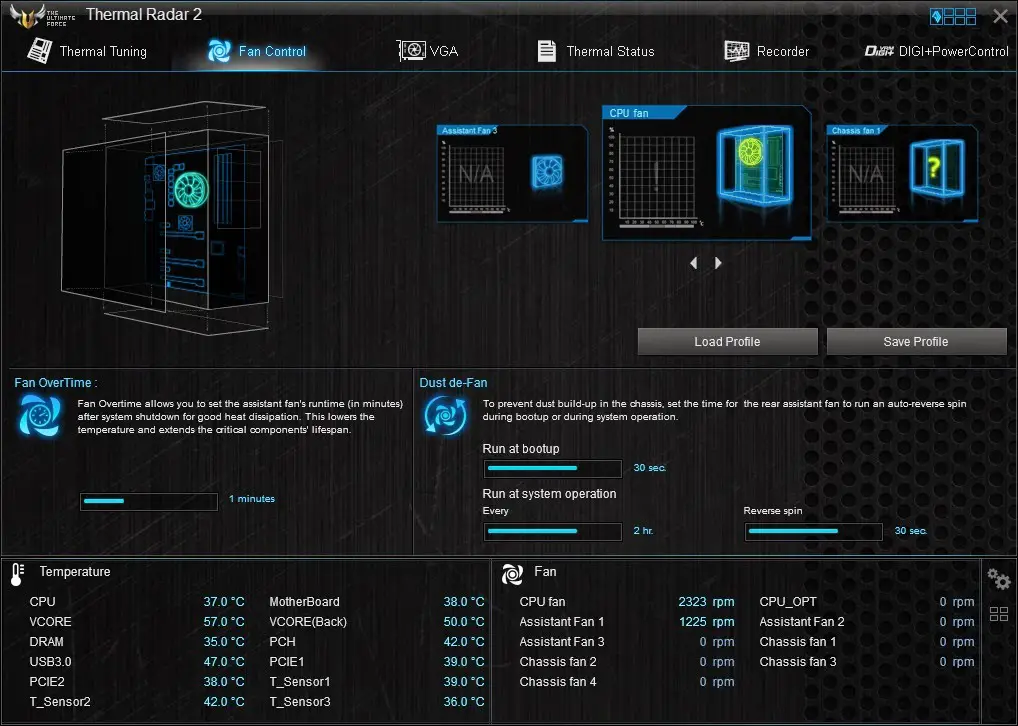
Task: Click the Chassis fan 4 row
Action: pyautogui.click(x=627, y=682)
